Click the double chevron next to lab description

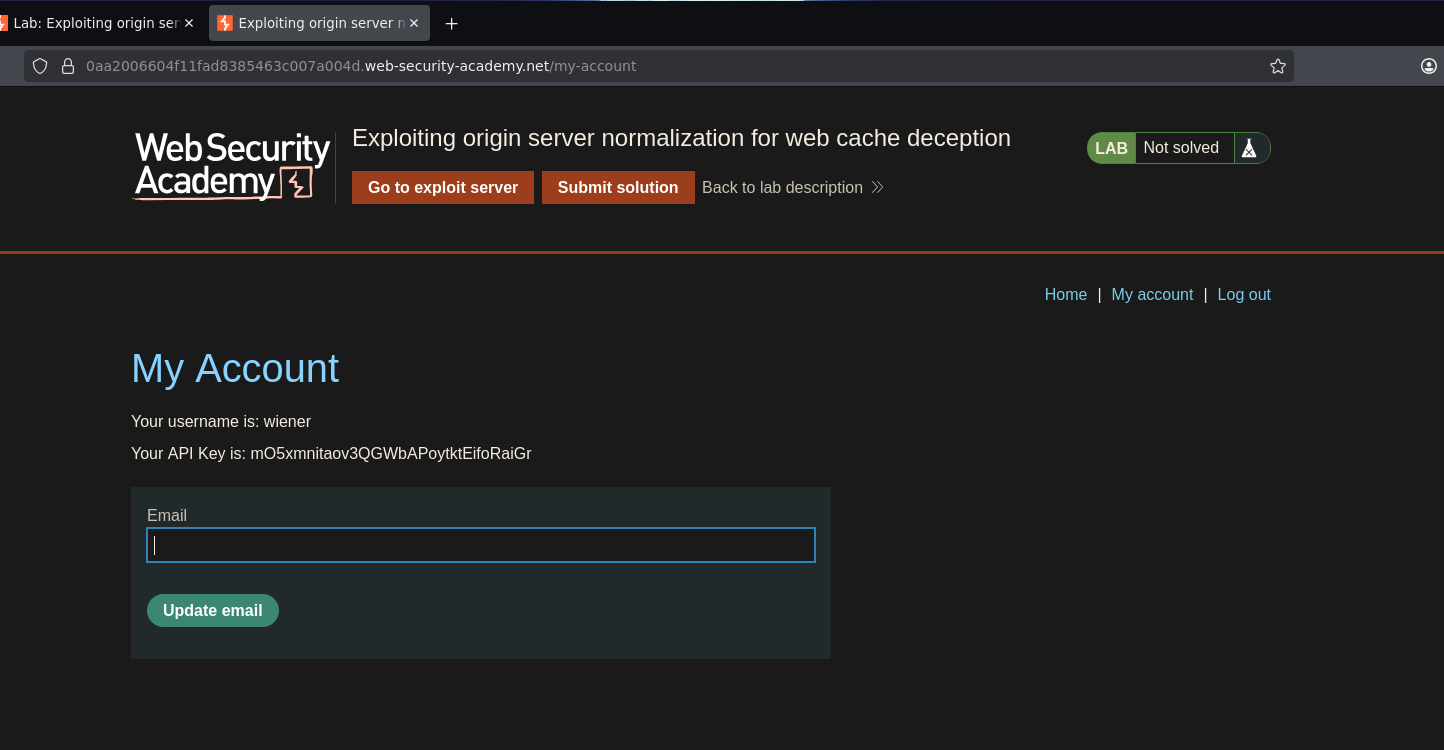click(x=877, y=187)
